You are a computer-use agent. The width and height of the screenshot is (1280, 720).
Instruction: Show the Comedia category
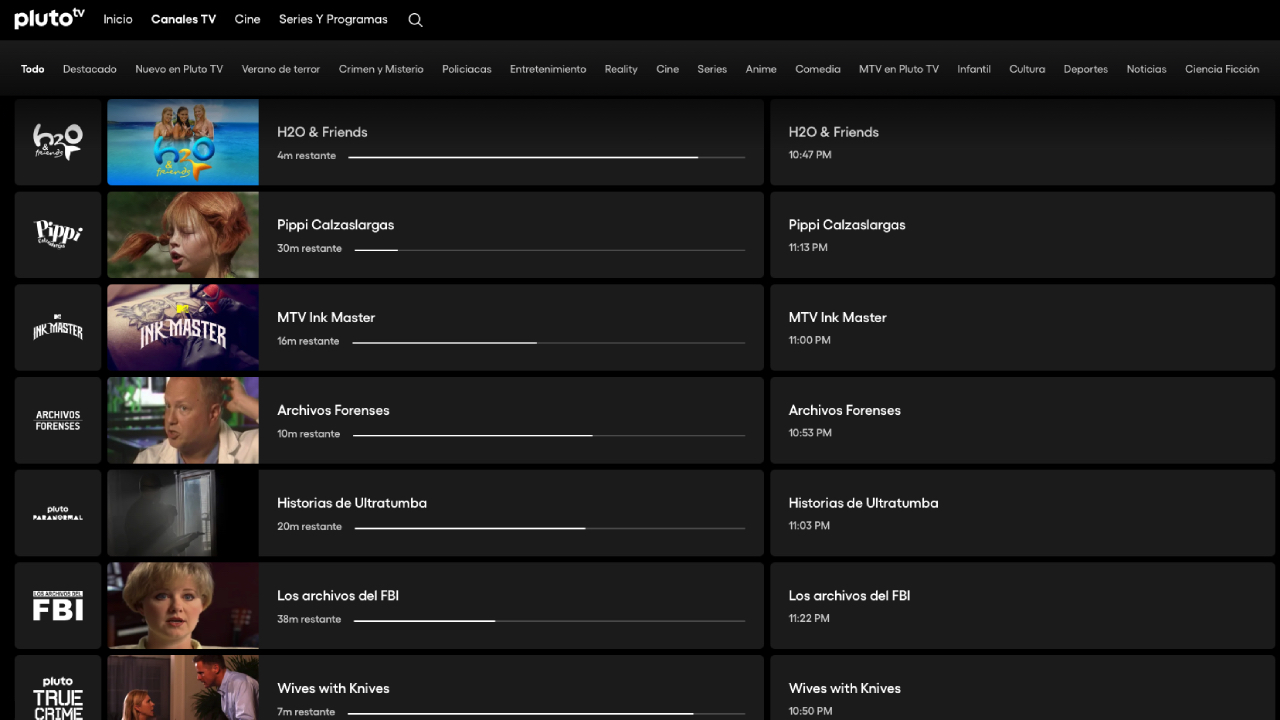tap(818, 69)
